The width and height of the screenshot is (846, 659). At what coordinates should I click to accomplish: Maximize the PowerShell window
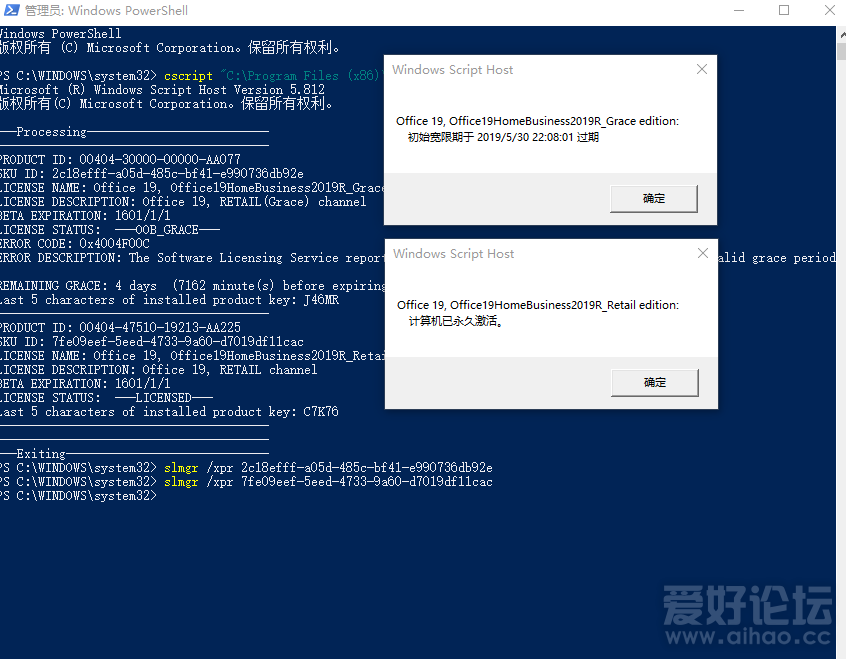point(784,10)
